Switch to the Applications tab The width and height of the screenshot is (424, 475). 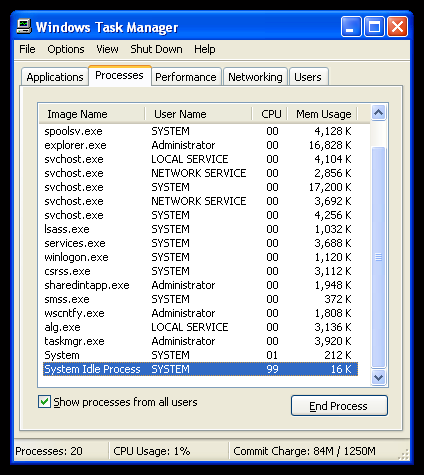point(55,77)
